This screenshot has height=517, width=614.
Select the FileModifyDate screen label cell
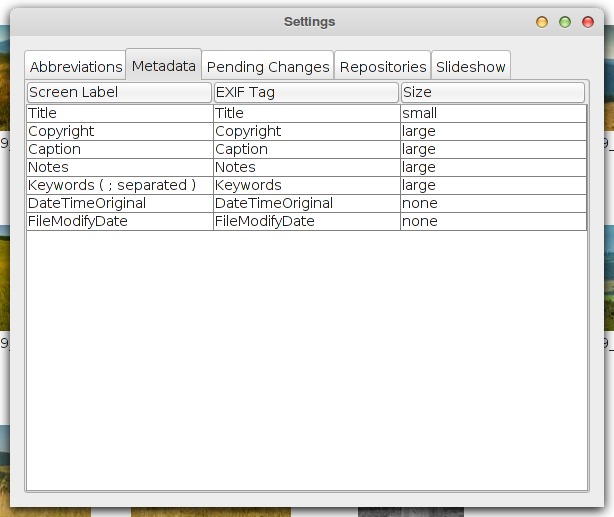pyautogui.click(x=120, y=222)
